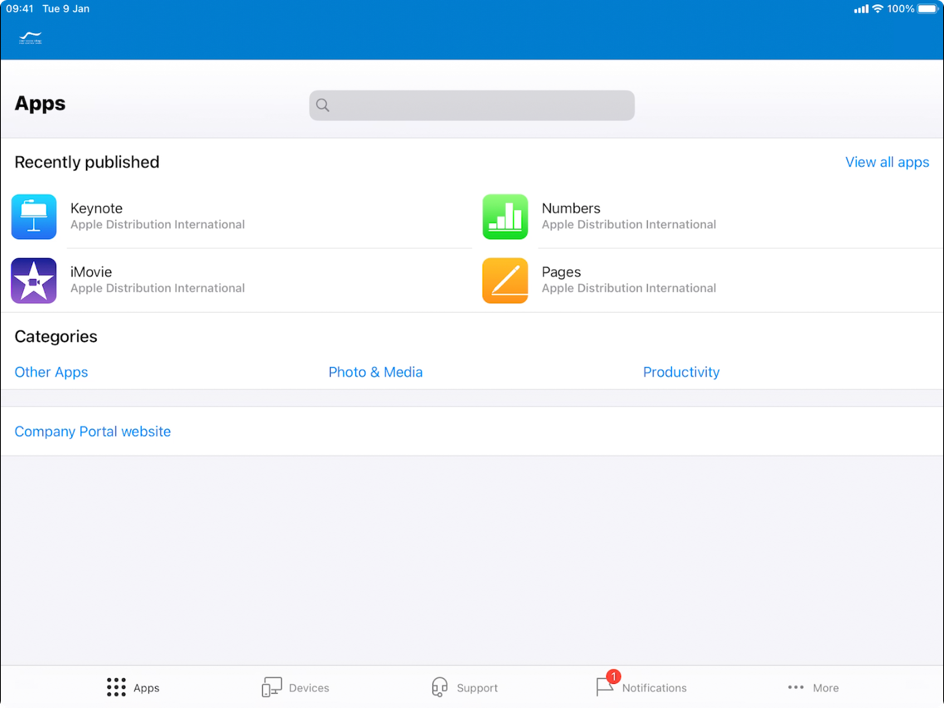Click the View all apps link
This screenshot has width=944, height=708.
point(887,162)
